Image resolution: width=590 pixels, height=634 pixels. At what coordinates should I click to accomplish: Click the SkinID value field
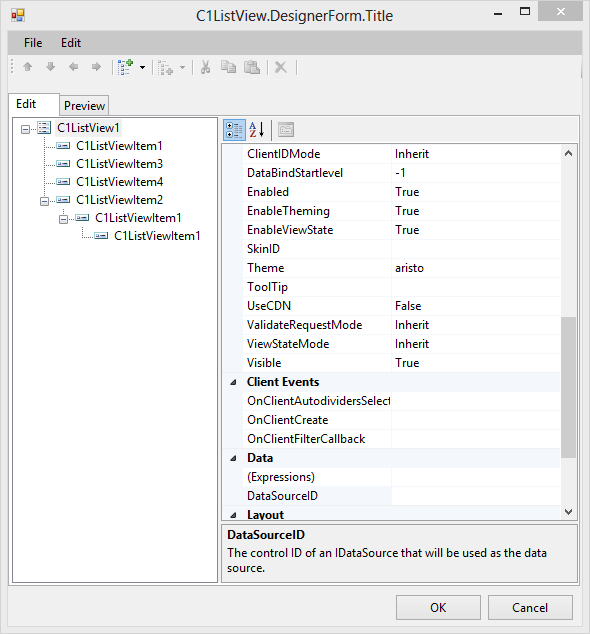(x=476, y=249)
